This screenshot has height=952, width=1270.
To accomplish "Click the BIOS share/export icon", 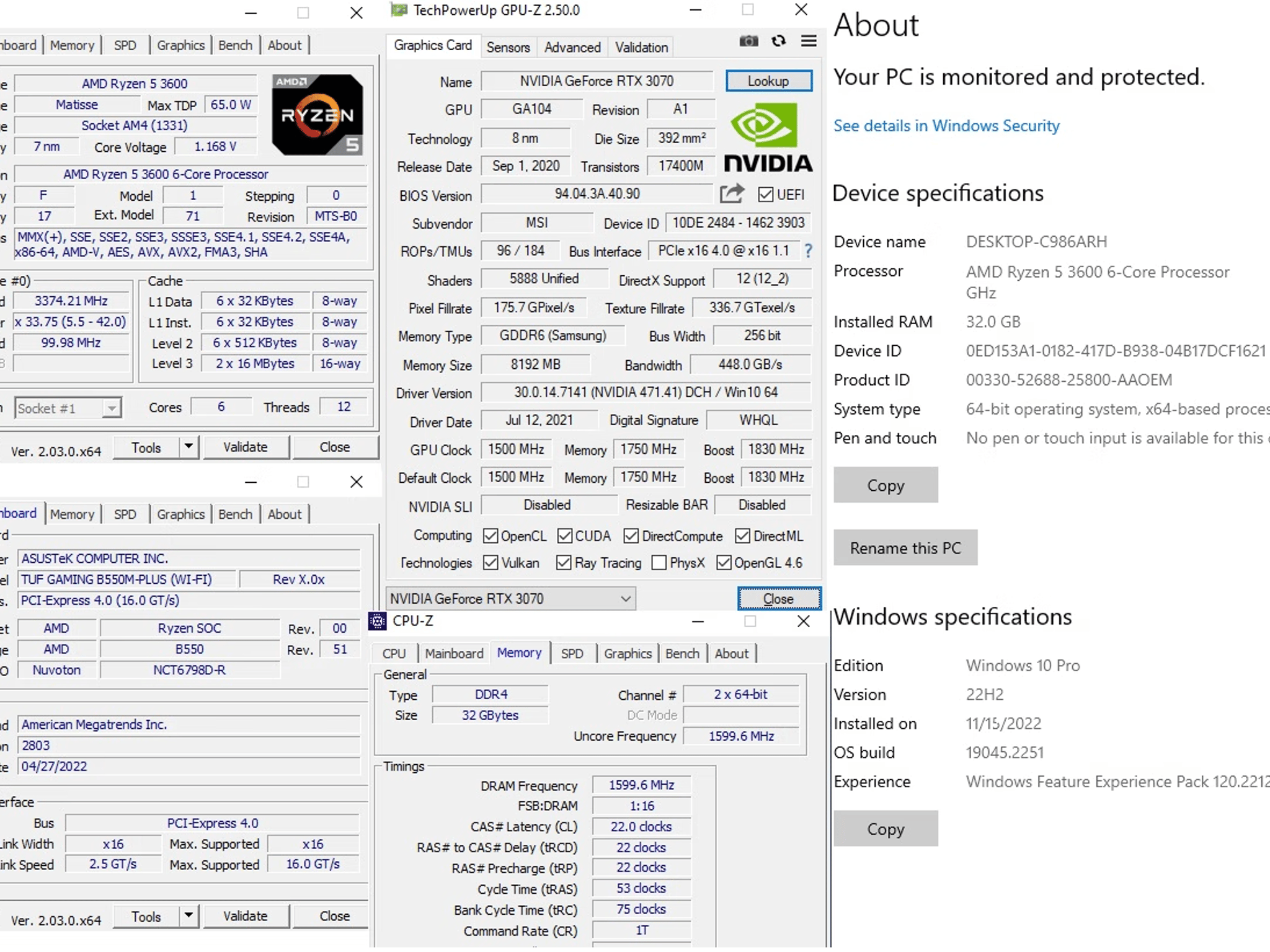I will [x=732, y=194].
